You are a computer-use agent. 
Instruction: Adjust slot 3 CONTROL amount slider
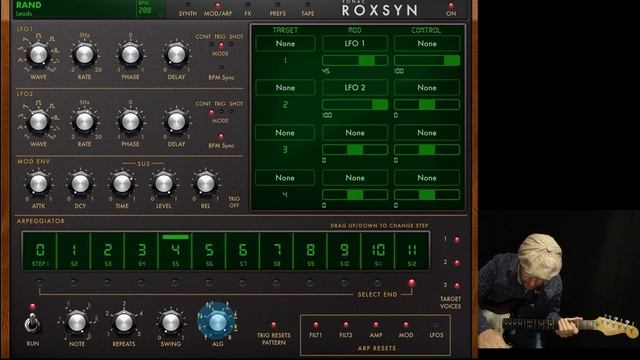(427, 150)
